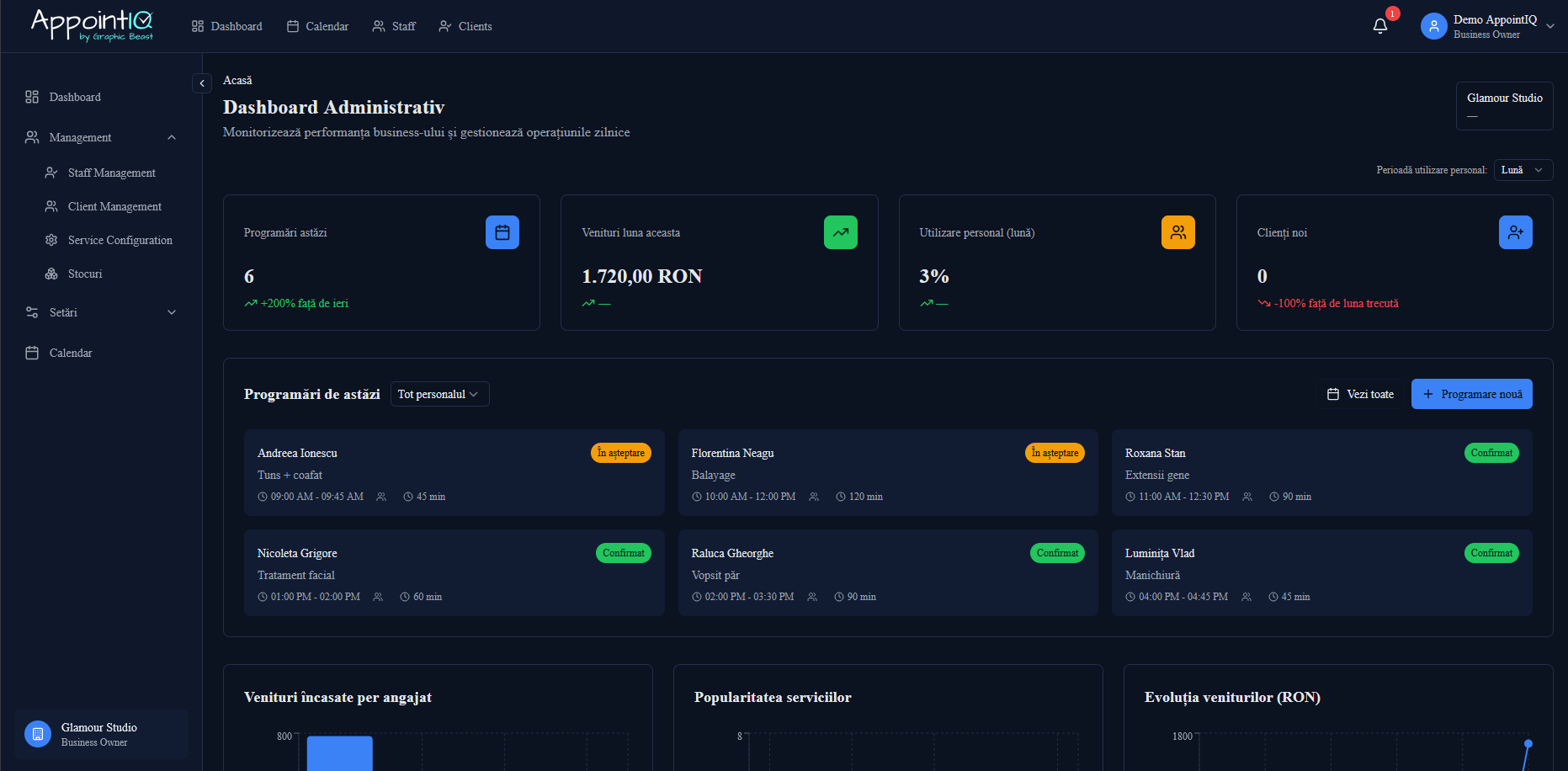
Task: Open Glamour Studio business selector
Action: click(1505, 106)
